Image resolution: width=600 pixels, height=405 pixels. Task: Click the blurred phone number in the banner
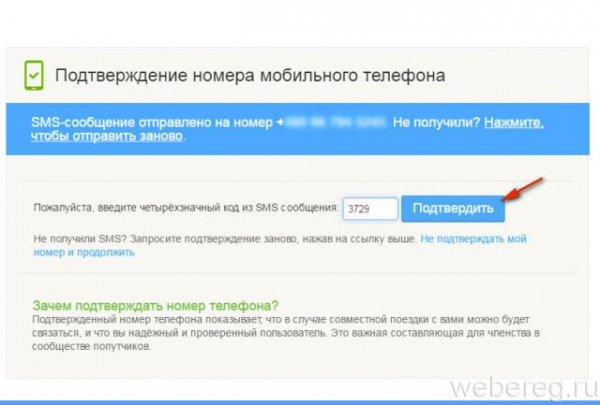(334, 122)
